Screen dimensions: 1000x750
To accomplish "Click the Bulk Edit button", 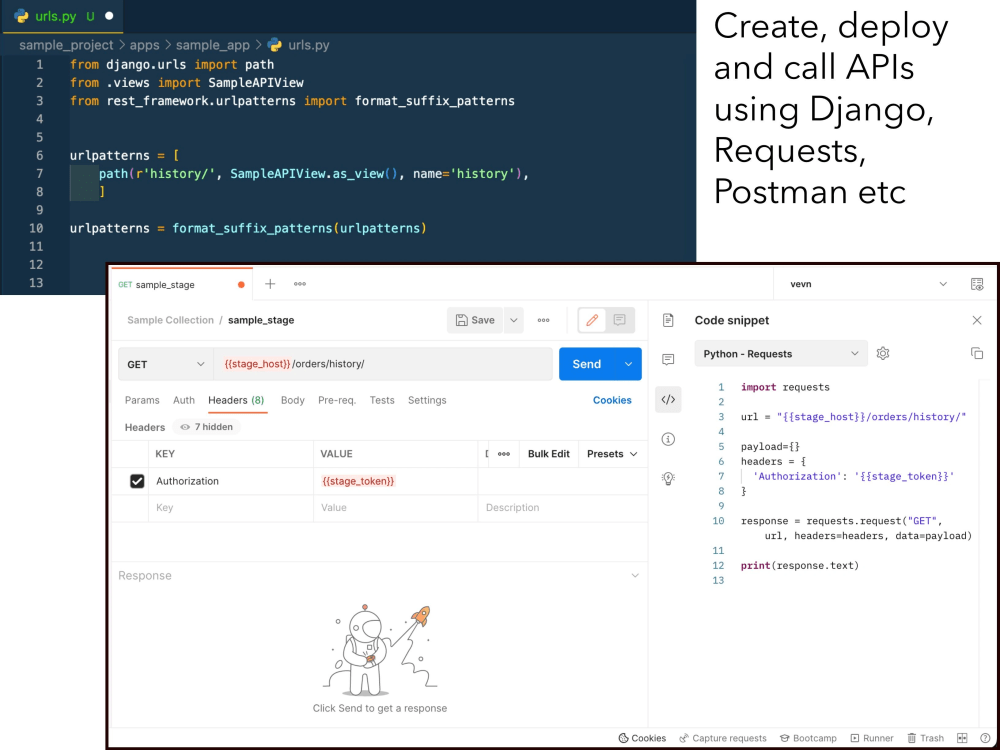I will (x=548, y=454).
